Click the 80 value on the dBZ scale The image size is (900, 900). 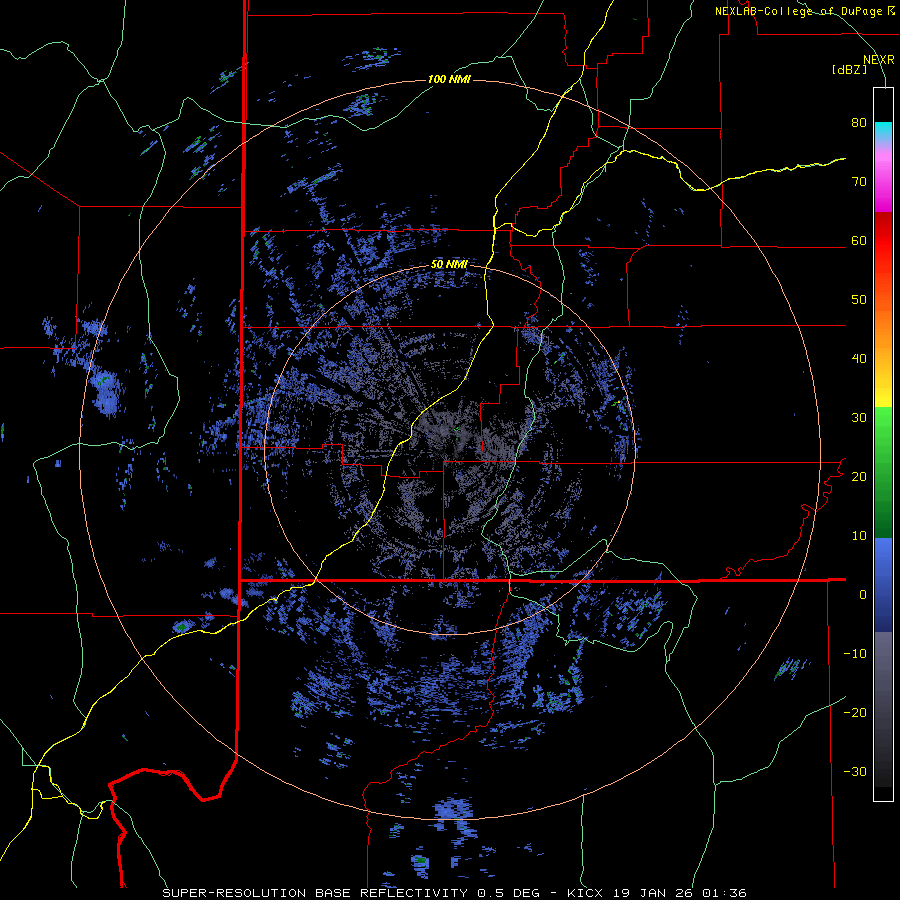coord(859,123)
